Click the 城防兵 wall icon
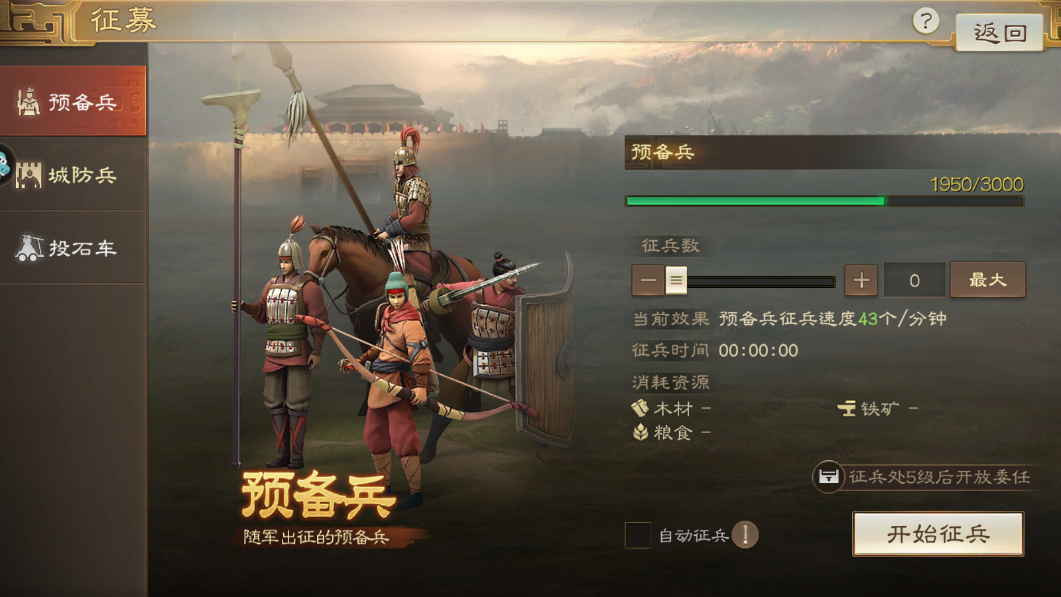Image resolution: width=1061 pixels, height=597 pixels. coord(28,175)
